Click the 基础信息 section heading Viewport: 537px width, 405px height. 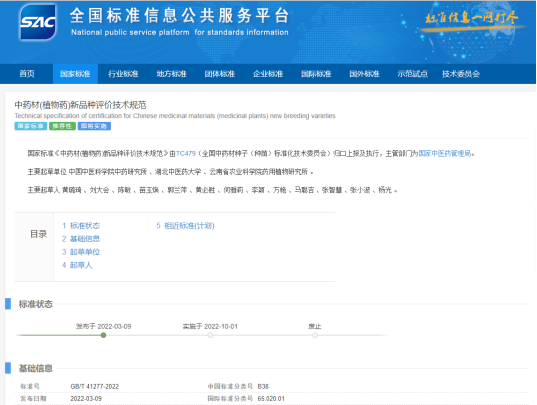36,368
